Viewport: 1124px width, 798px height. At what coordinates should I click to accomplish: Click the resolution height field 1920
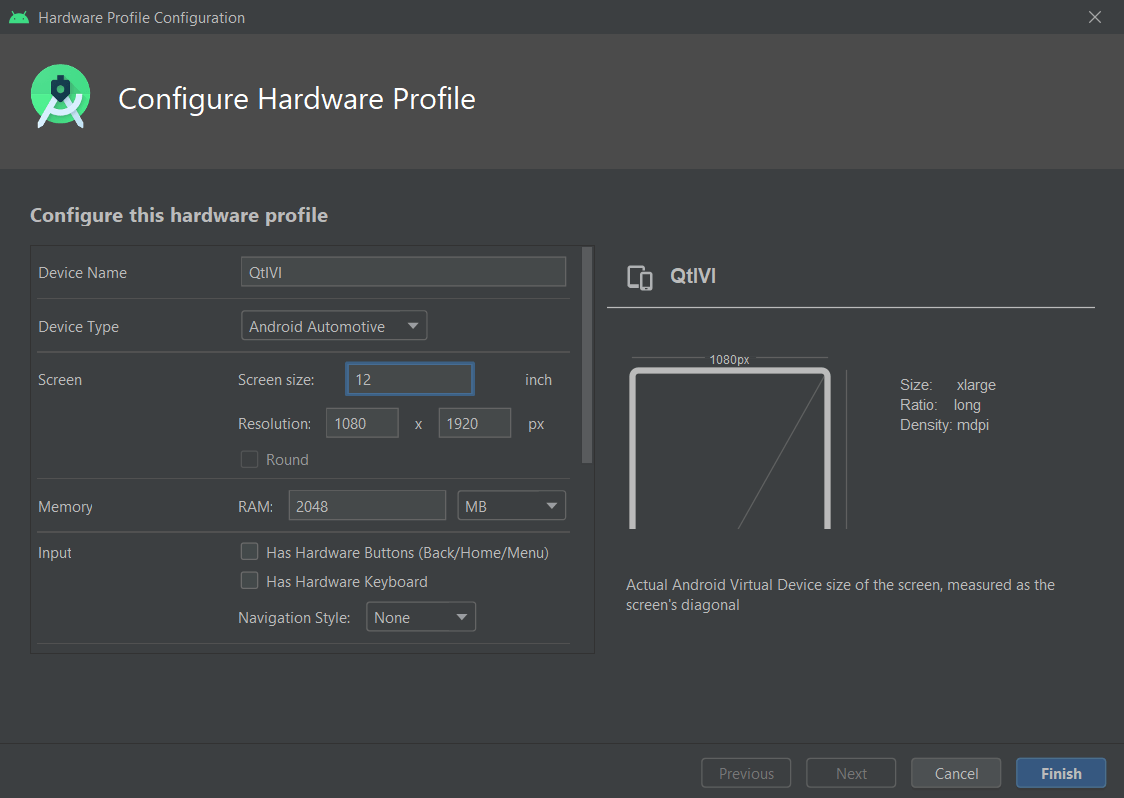[475, 423]
